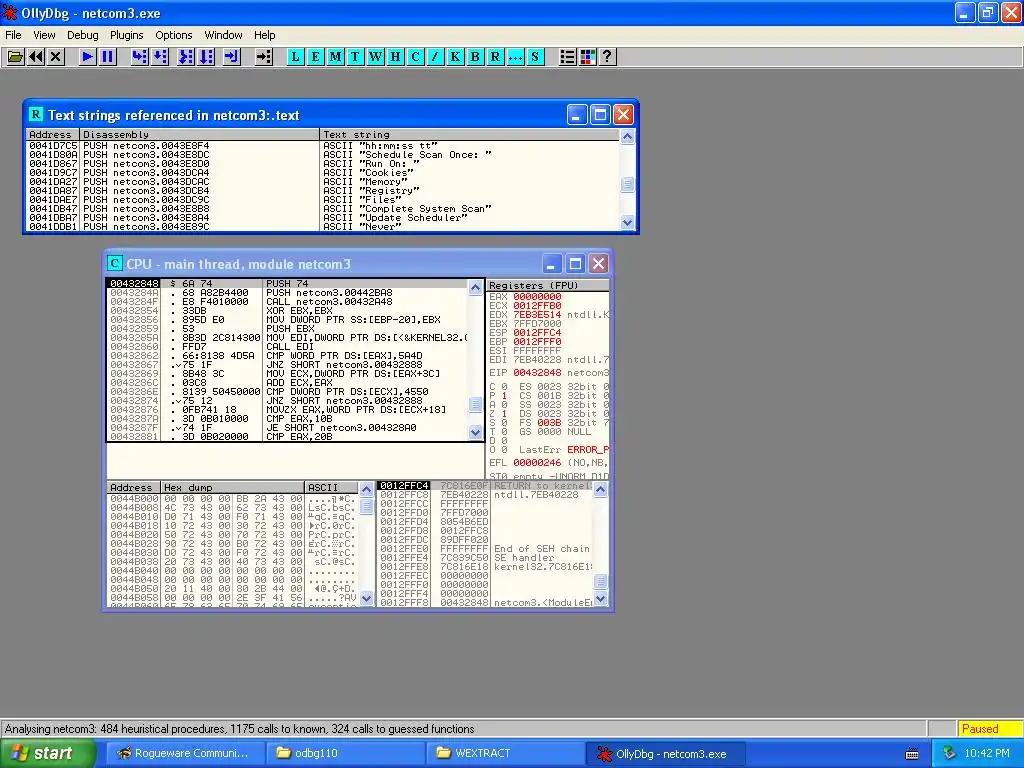The height and width of the screenshot is (768, 1024).
Task: Show Patches with slash button
Action: pos(435,57)
